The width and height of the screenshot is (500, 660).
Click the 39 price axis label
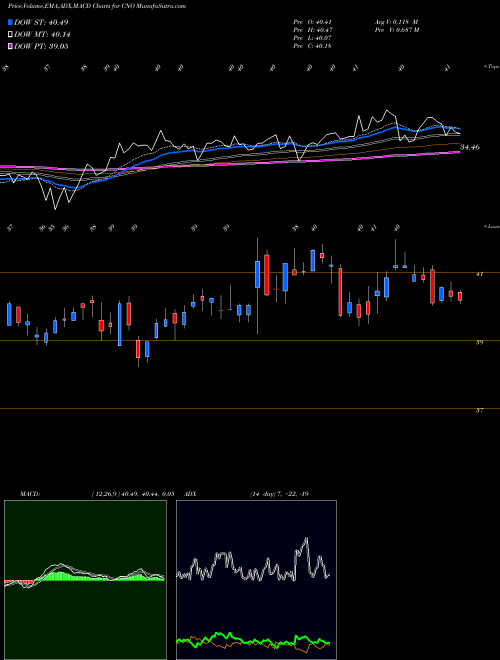point(479,342)
